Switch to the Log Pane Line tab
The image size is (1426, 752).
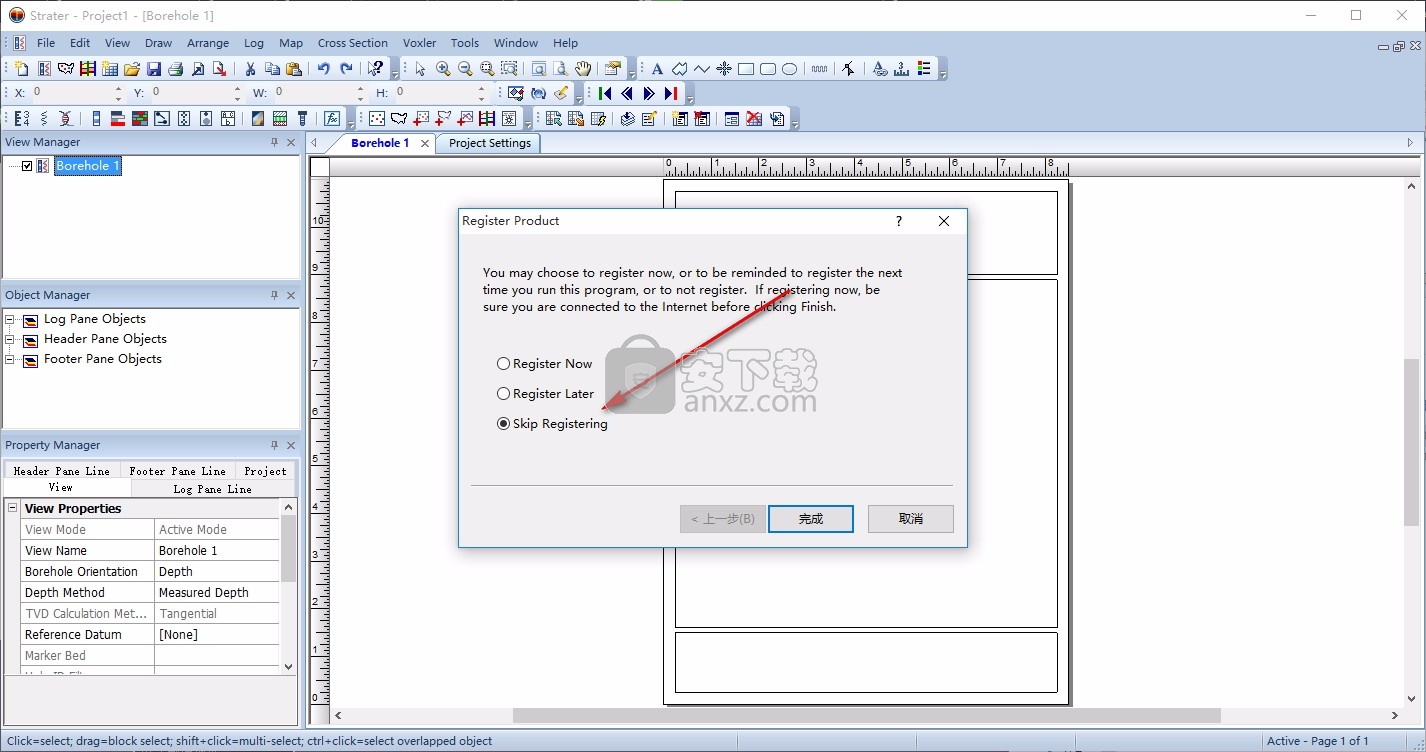[x=212, y=489]
